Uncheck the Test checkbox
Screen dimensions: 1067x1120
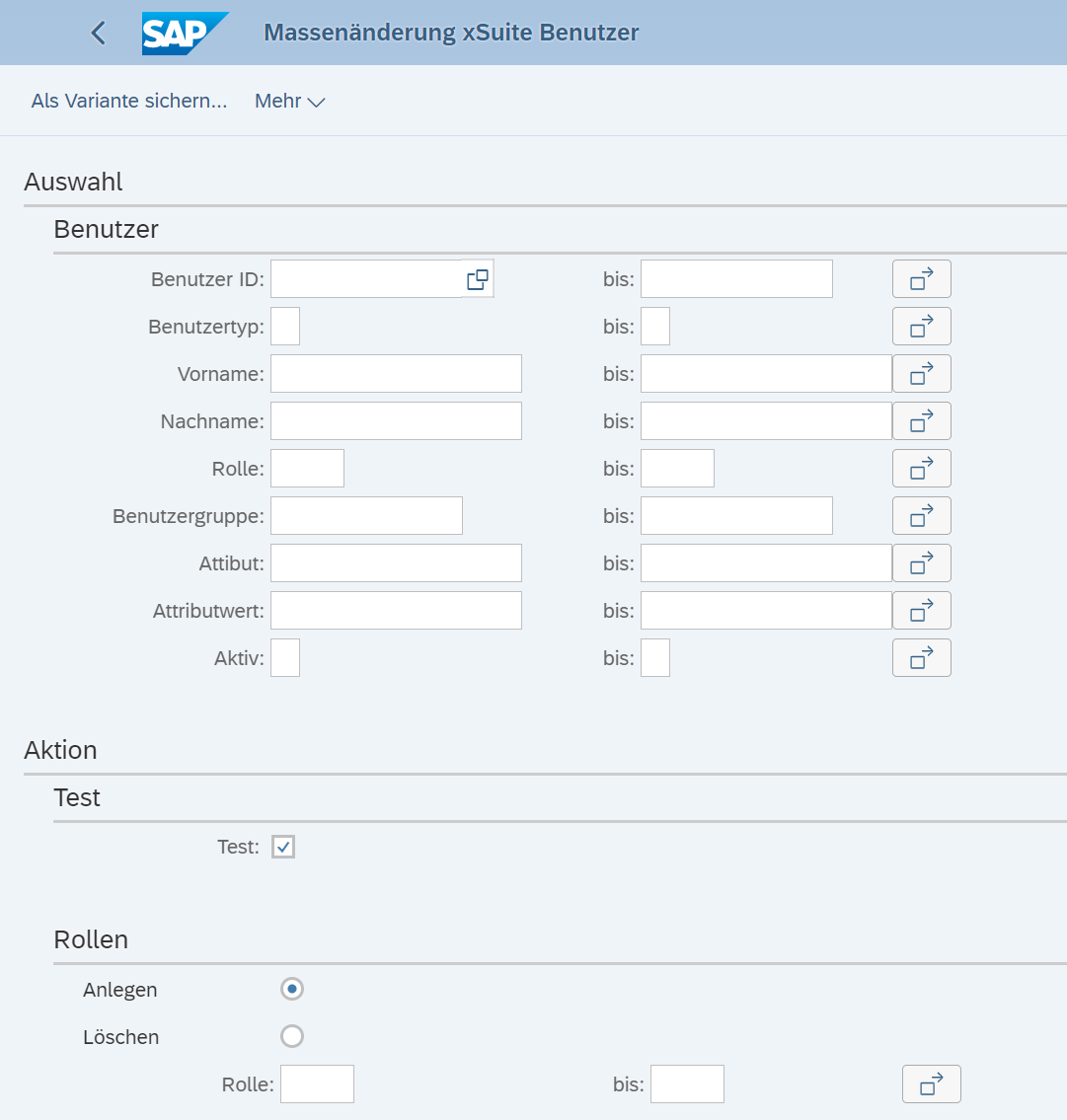pos(283,847)
